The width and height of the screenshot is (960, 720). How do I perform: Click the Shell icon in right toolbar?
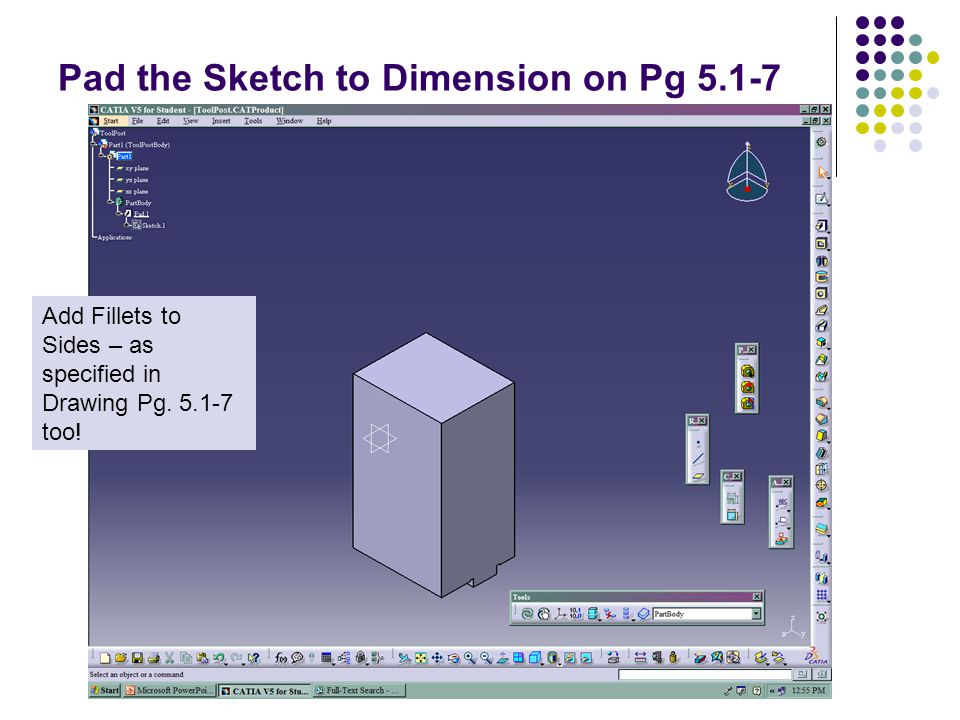822,452
